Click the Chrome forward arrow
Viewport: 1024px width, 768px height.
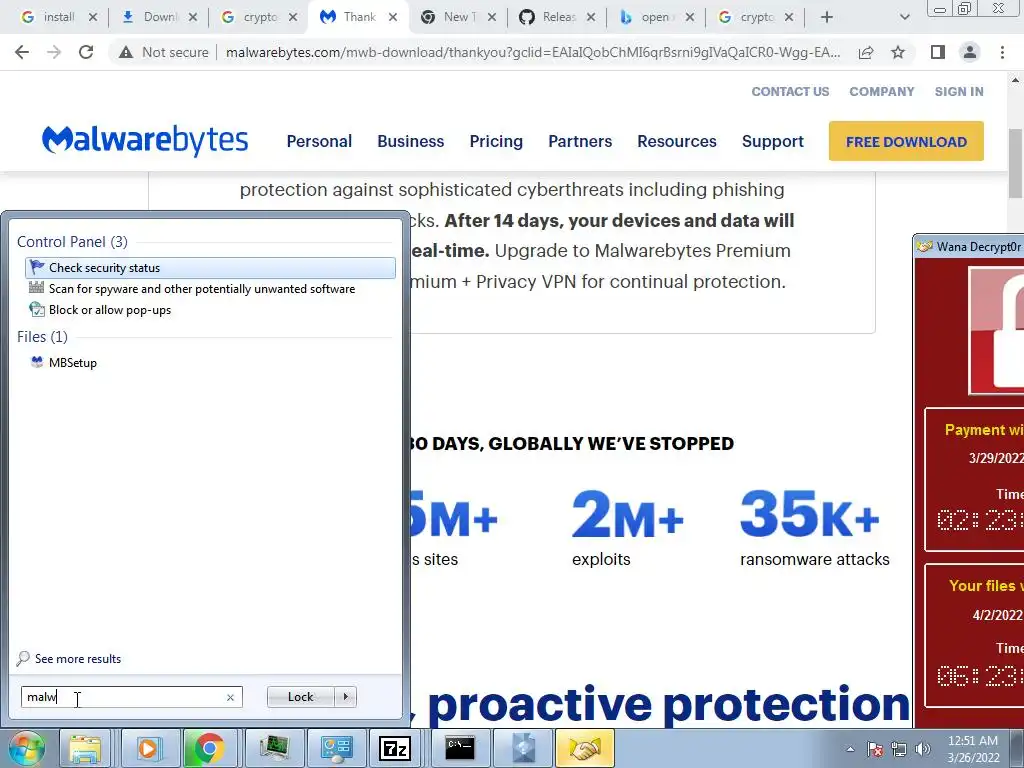pyautogui.click(x=54, y=52)
